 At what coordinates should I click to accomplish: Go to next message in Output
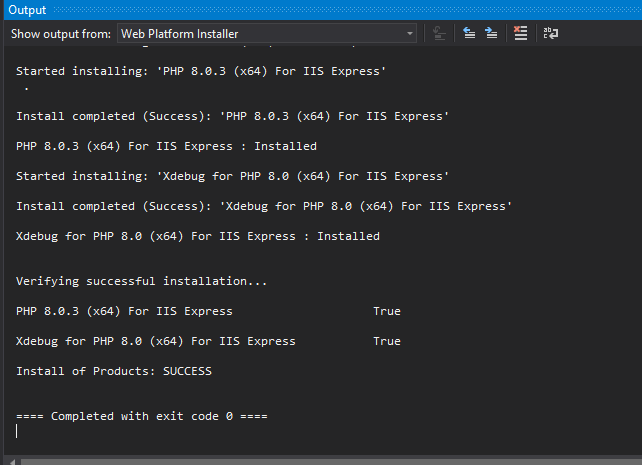(491, 33)
